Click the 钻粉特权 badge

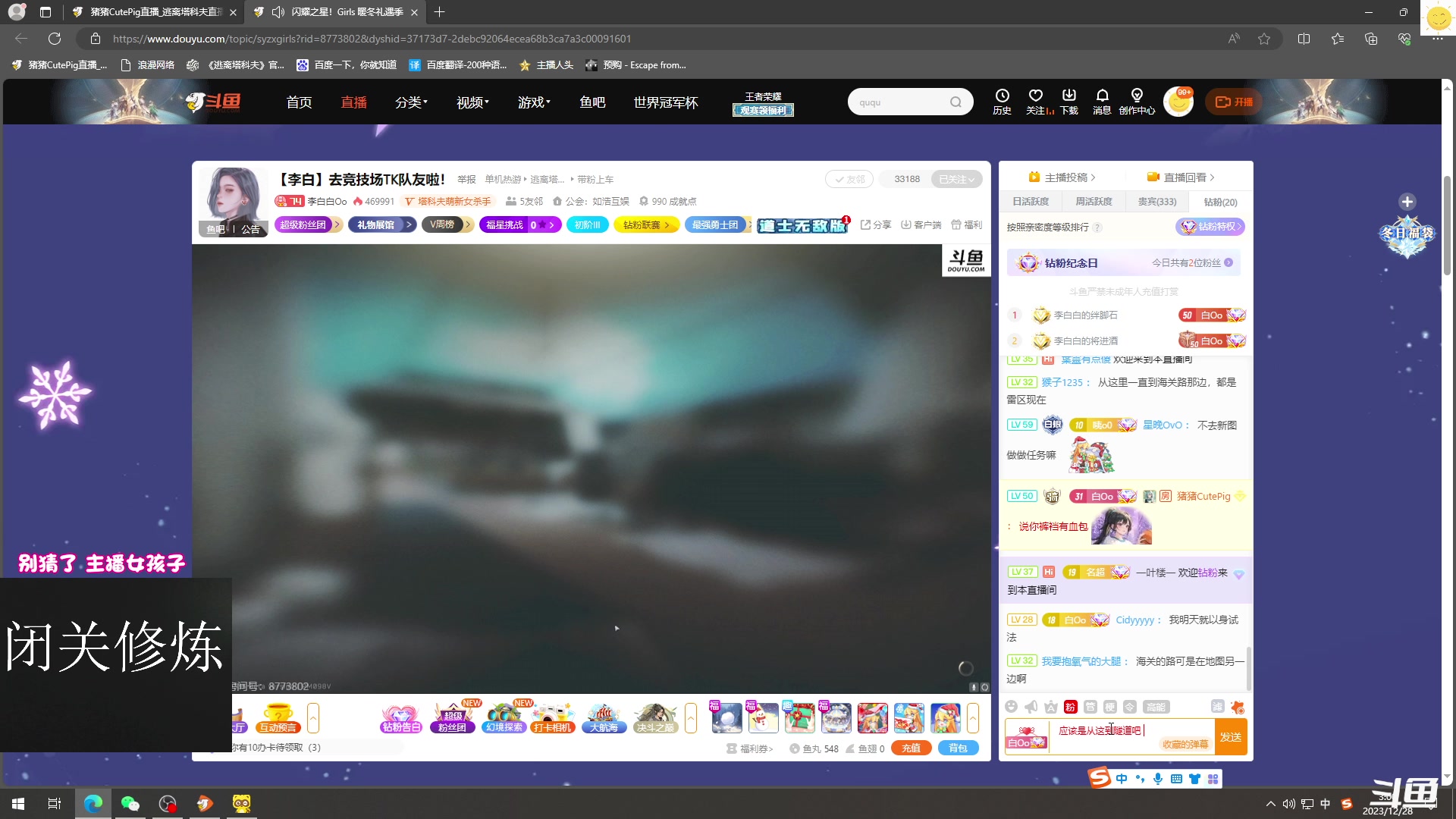[x=1210, y=227]
